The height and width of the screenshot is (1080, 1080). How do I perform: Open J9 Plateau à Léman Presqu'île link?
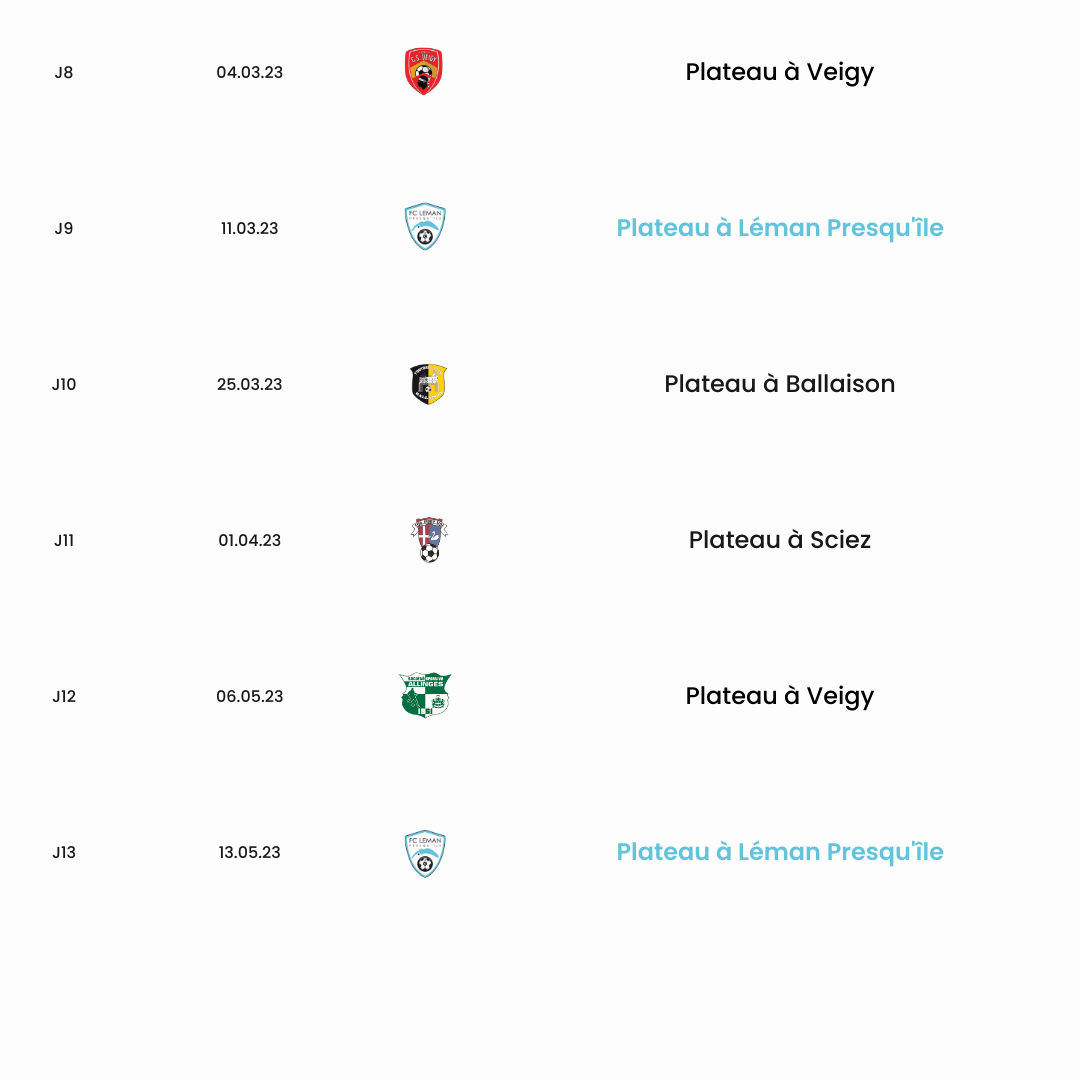tap(780, 228)
